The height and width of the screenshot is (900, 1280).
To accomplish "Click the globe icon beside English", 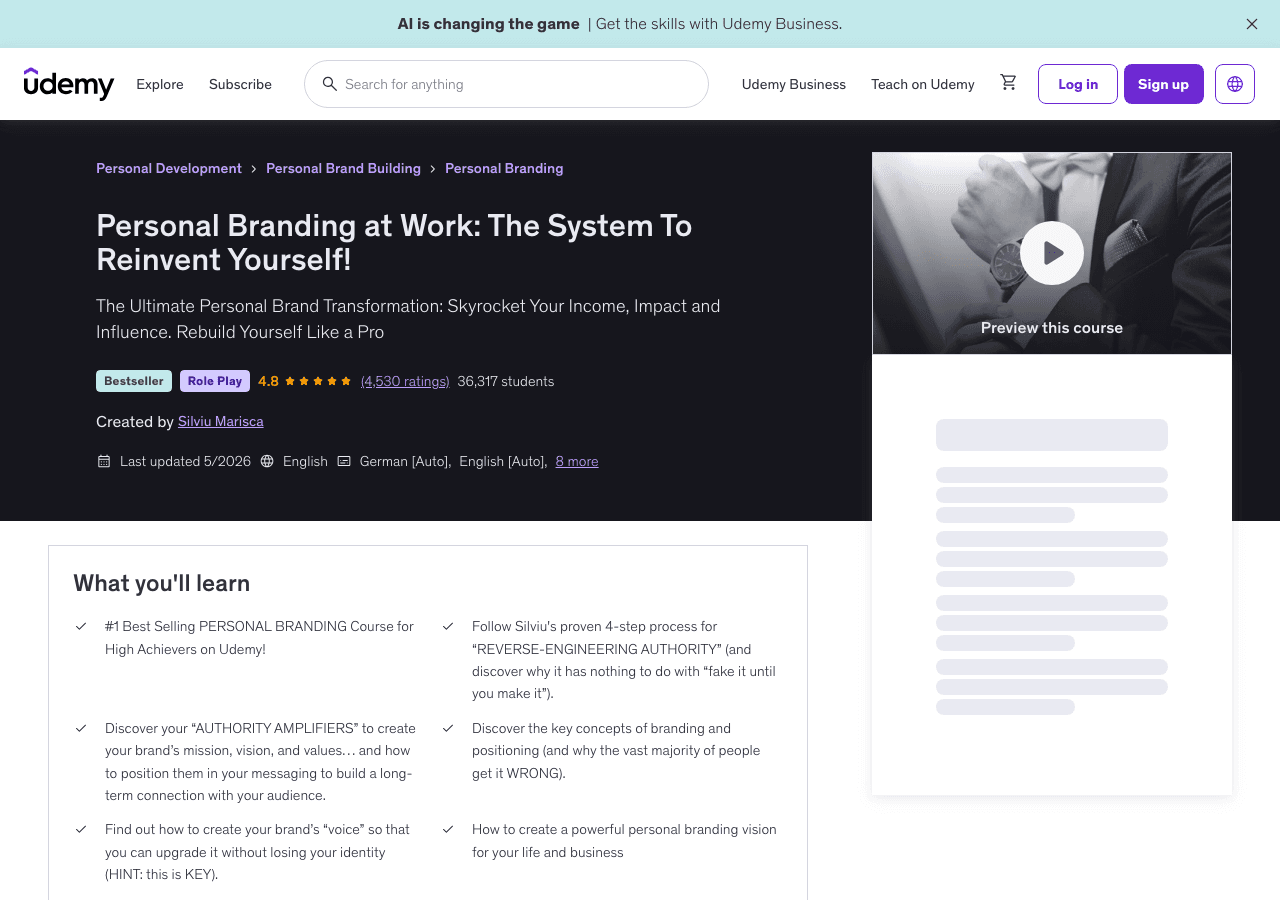I will click(x=267, y=461).
